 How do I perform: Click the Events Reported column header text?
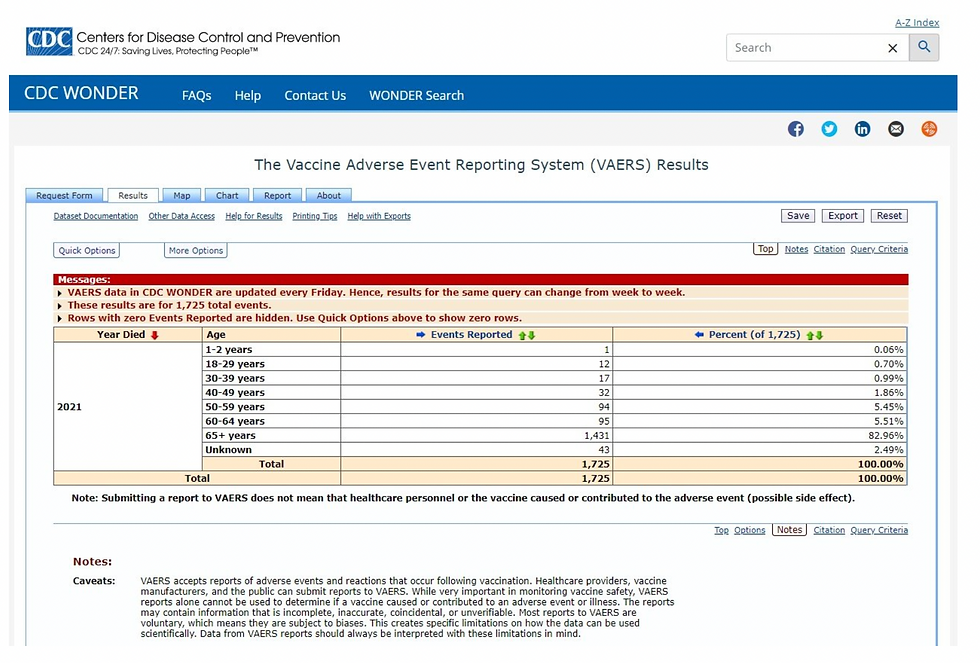point(471,335)
